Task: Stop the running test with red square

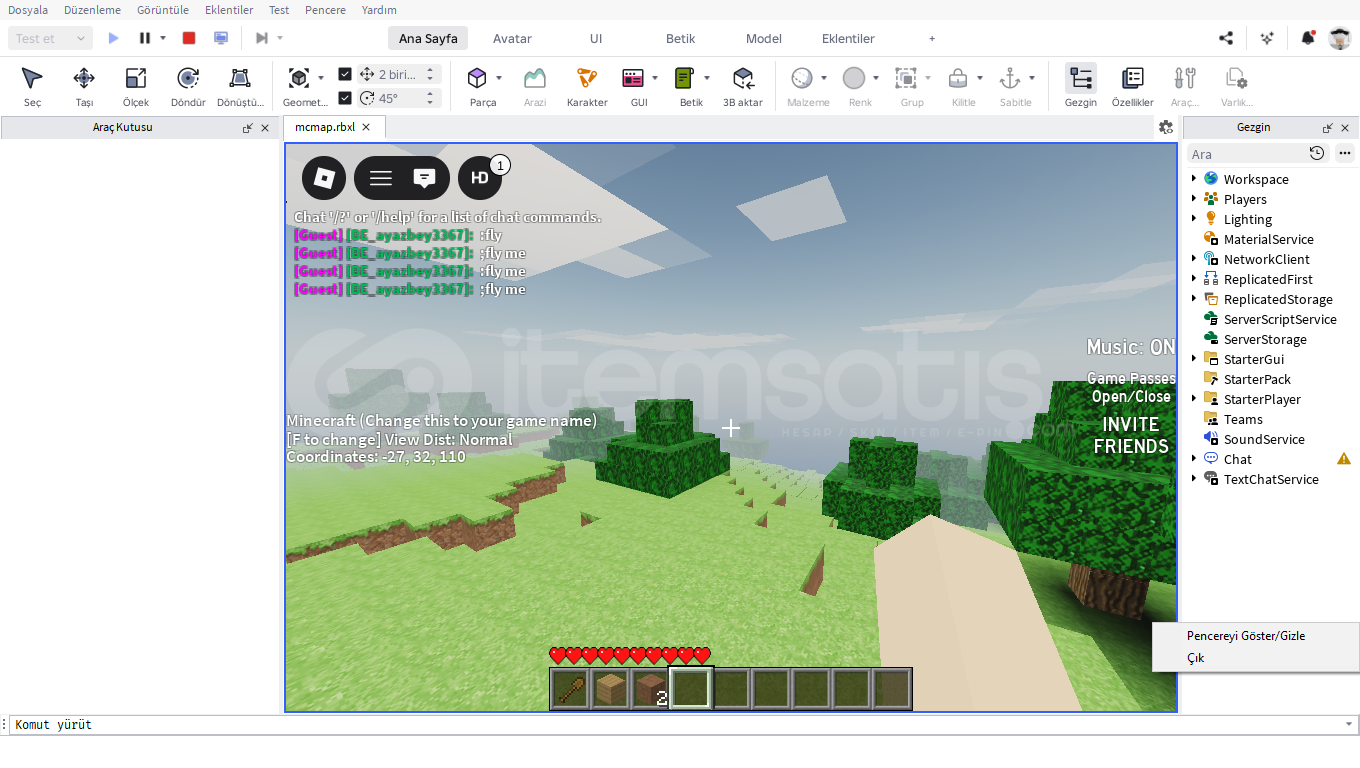Action: coord(189,38)
